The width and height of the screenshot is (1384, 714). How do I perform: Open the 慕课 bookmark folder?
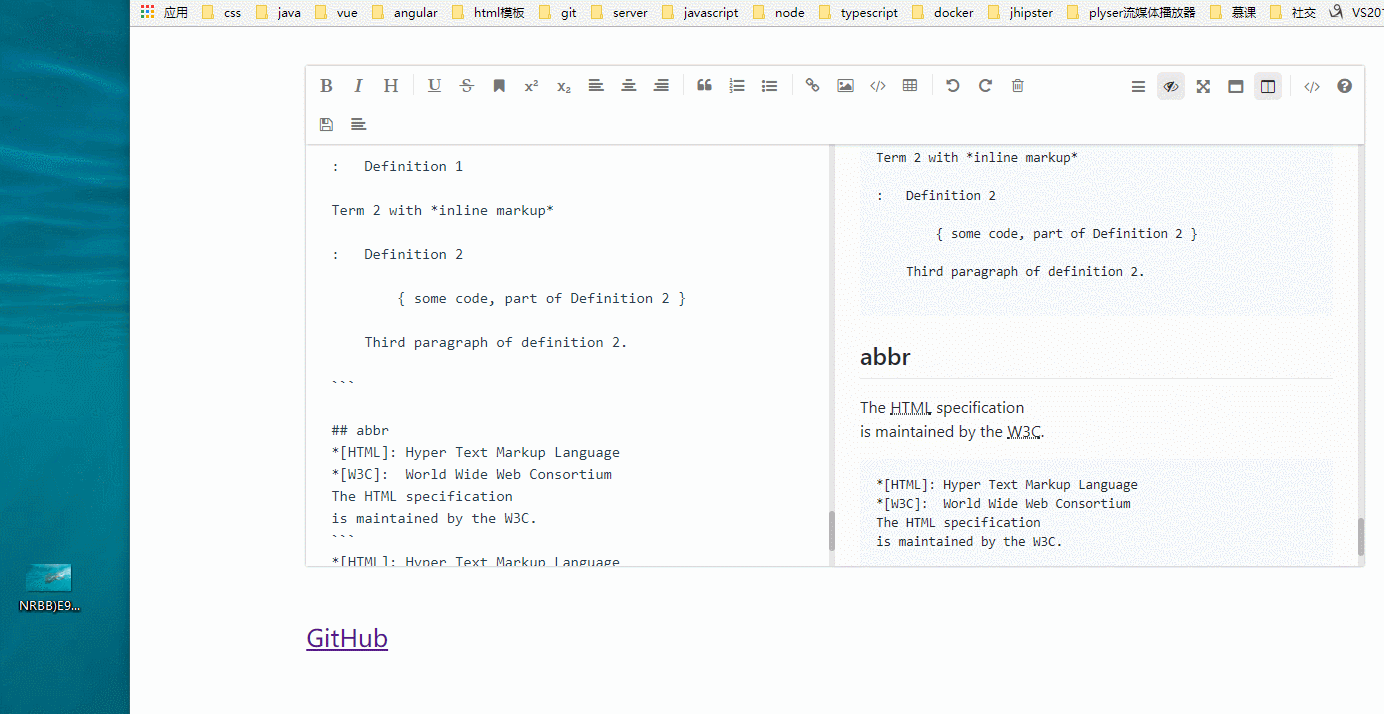[x=1233, y=13]
